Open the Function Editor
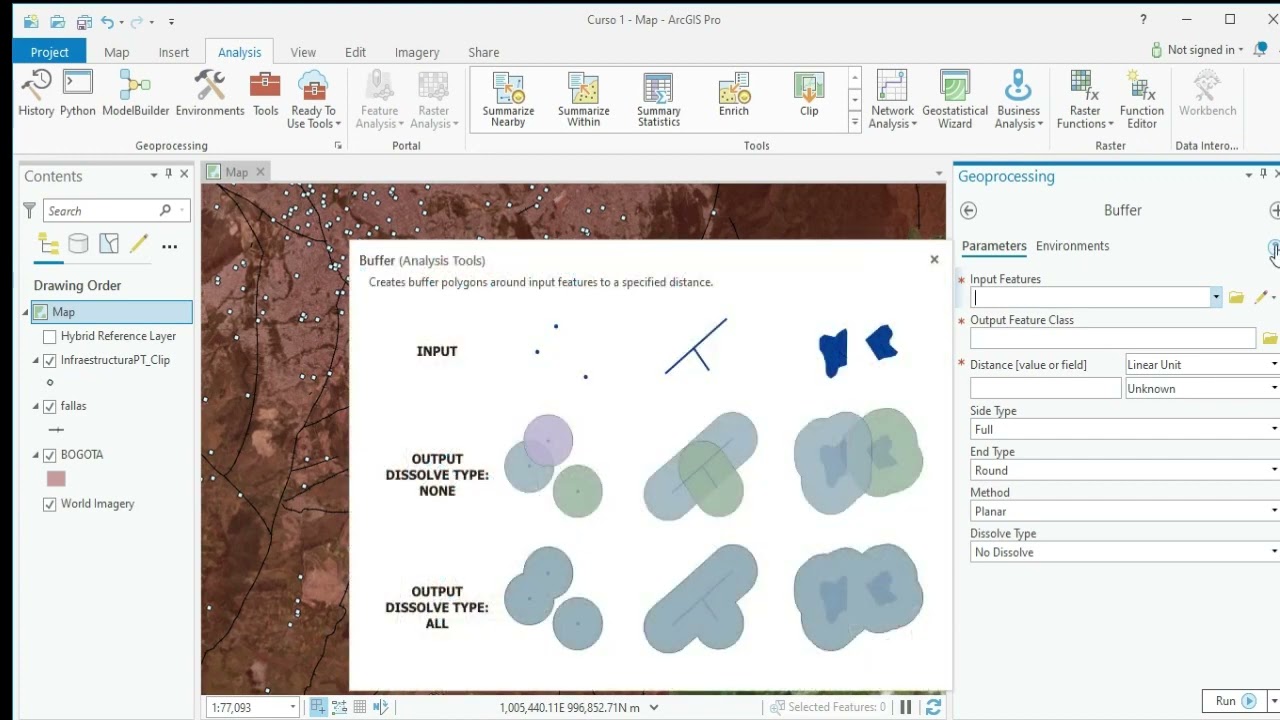Screen dimensions: 1280x720 click(1142, 100)
